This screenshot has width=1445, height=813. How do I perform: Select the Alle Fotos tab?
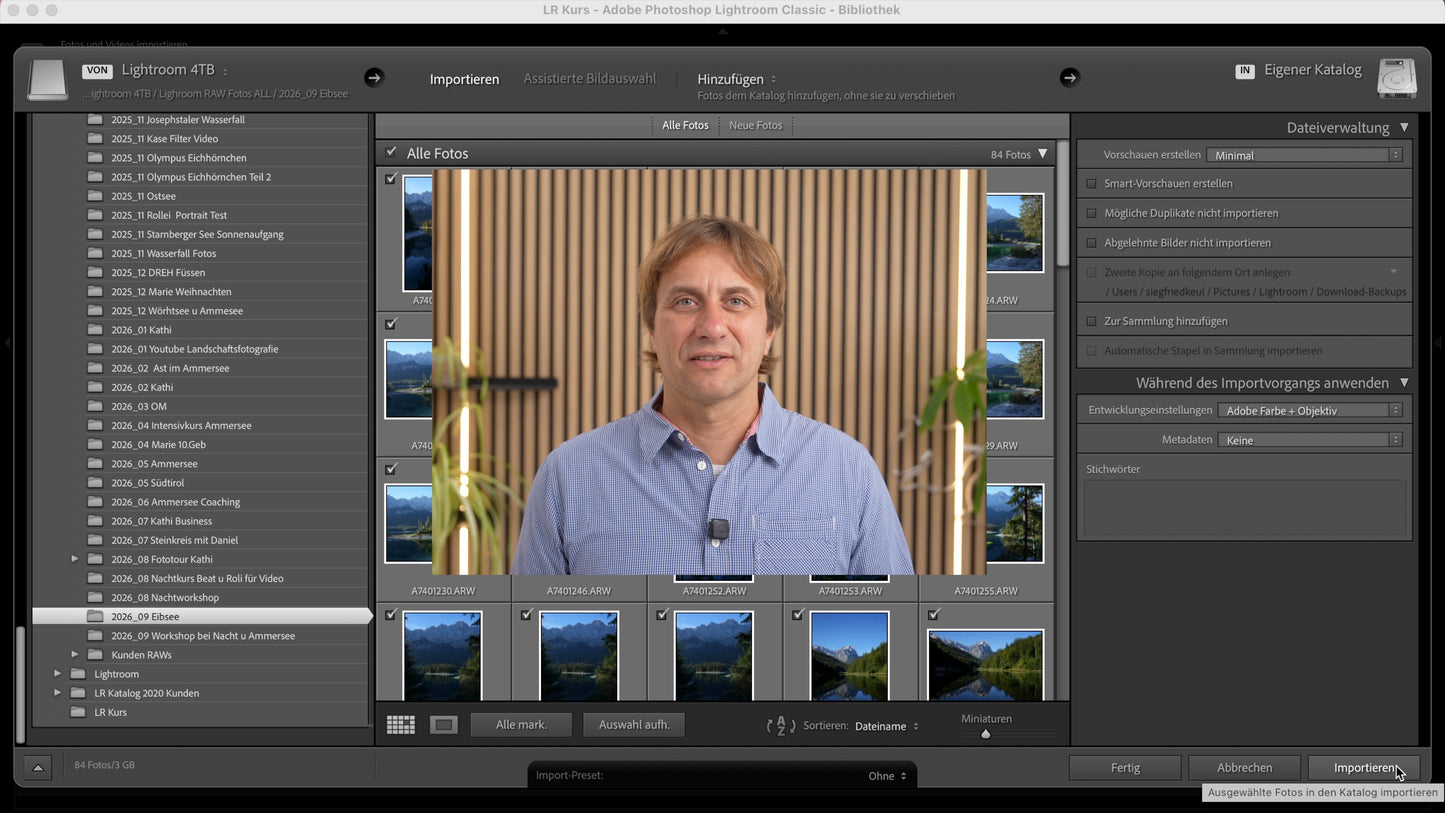pos(685,125)
